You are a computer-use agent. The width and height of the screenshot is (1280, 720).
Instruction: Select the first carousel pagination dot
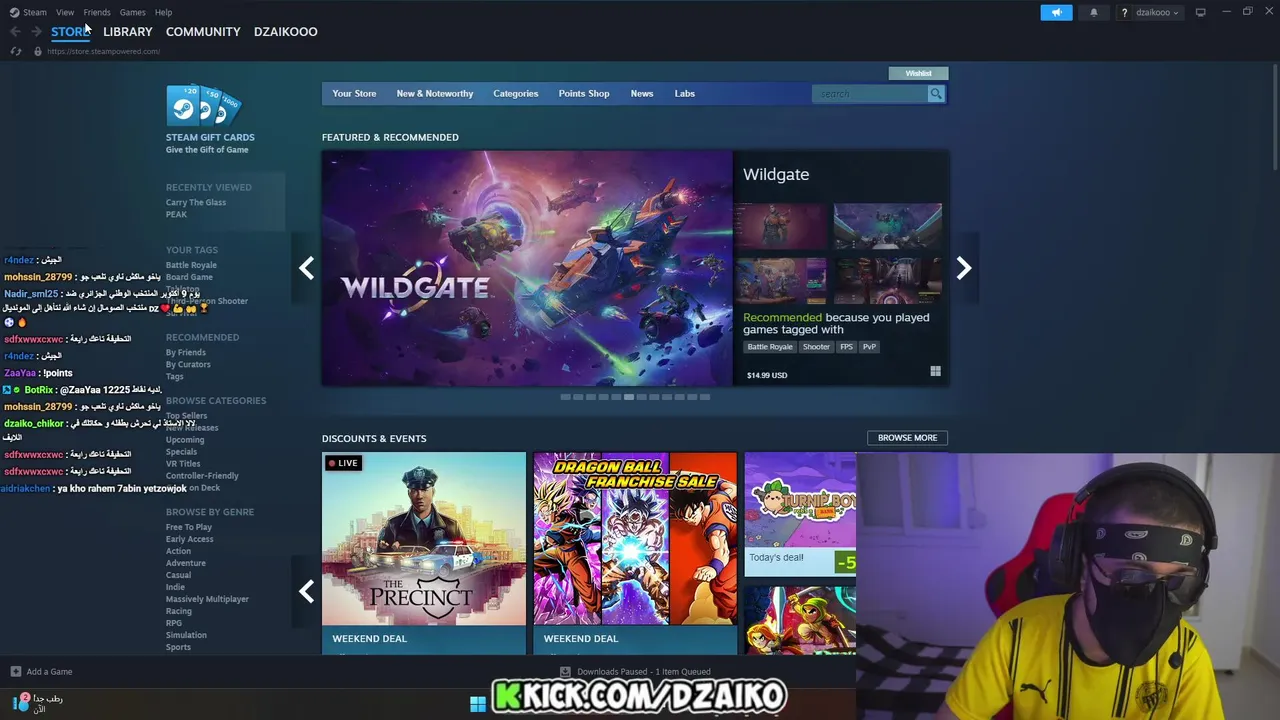(x=565, y=397)
